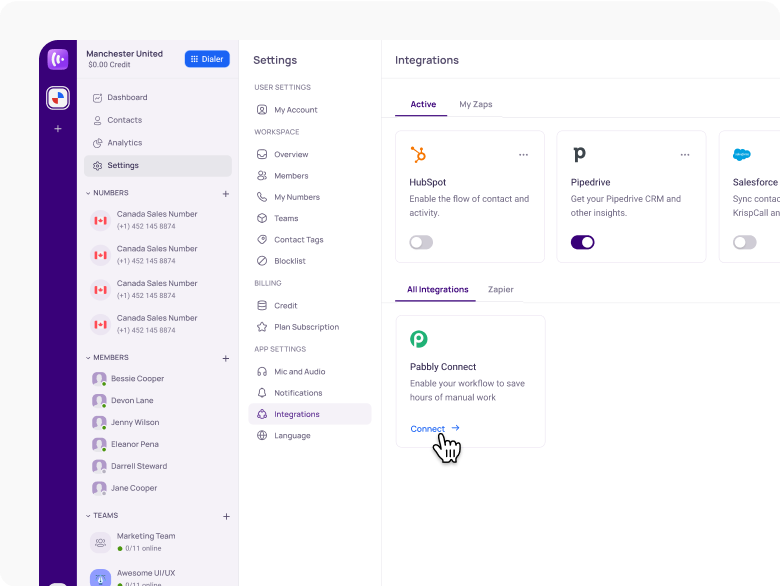Click the Salesforce cloud logo
The height and width of the screenshot is (586, 780).
pyautogui.click(x=742, y=154)
